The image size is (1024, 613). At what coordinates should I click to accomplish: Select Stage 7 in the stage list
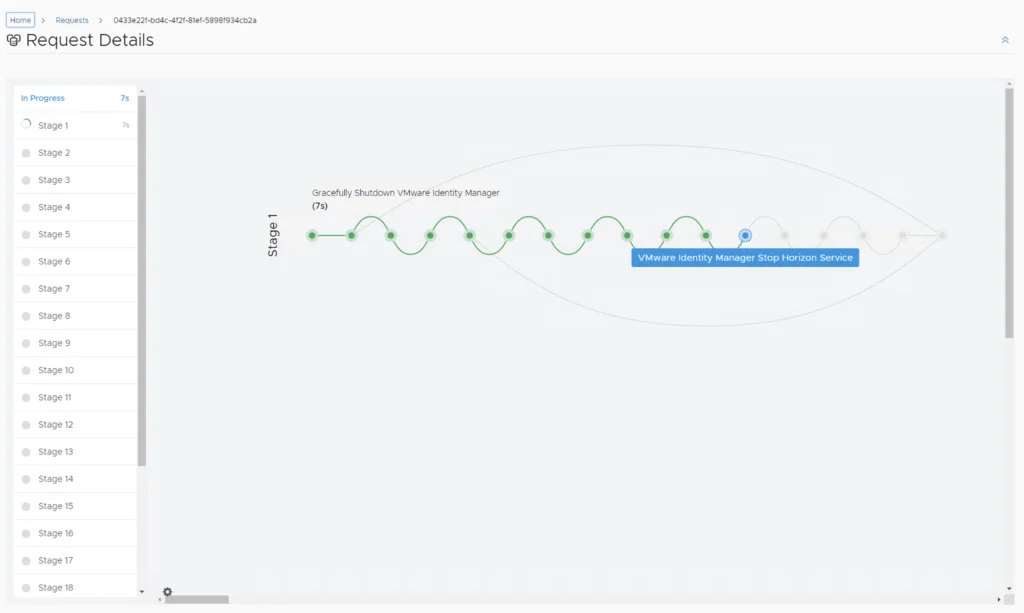pos(75,289)
